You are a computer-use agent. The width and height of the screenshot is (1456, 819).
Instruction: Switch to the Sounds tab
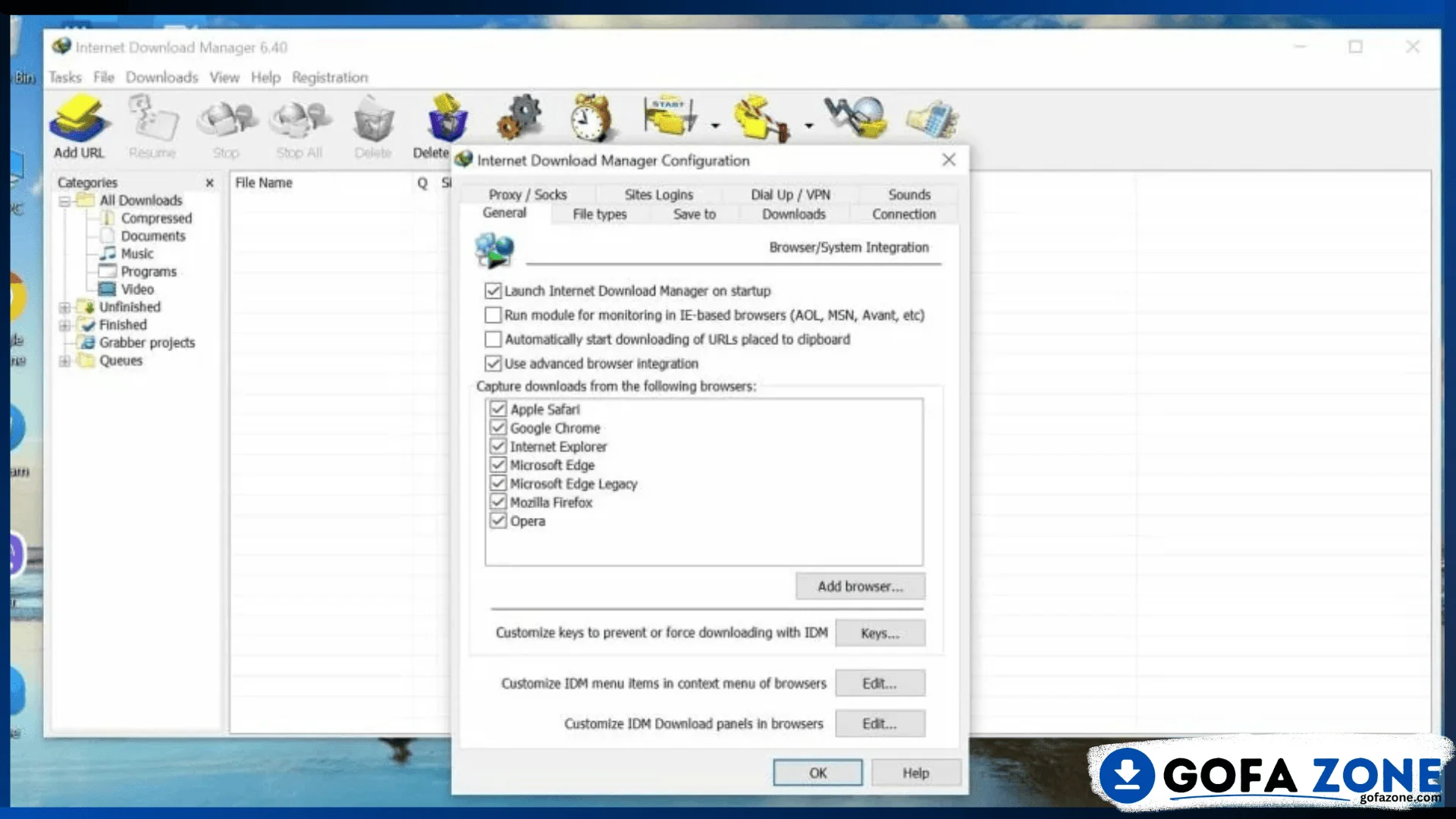(909, 195)
